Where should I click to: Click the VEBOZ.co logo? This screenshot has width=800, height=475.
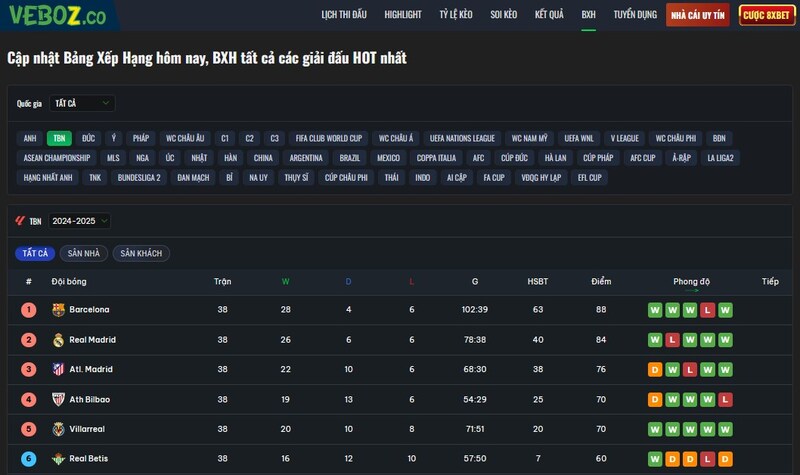click(57, 15)
